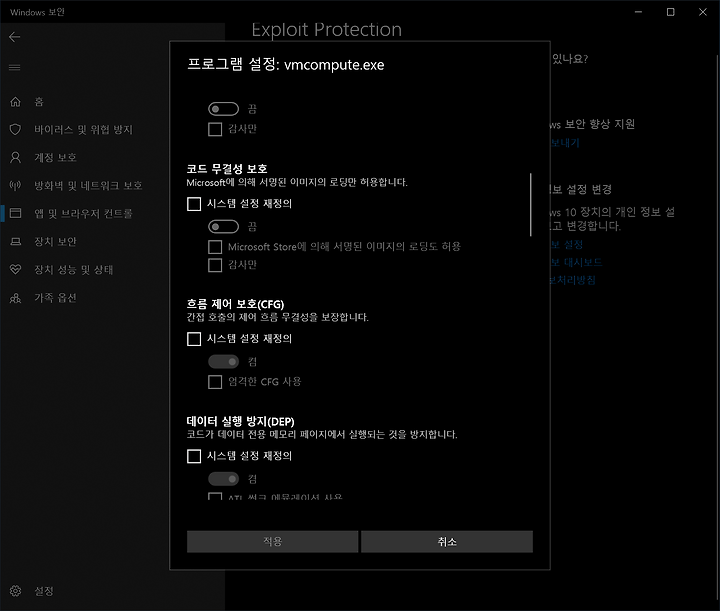
Task: Click the 대시보드 link behind the dialog
Action: (577, 262)
